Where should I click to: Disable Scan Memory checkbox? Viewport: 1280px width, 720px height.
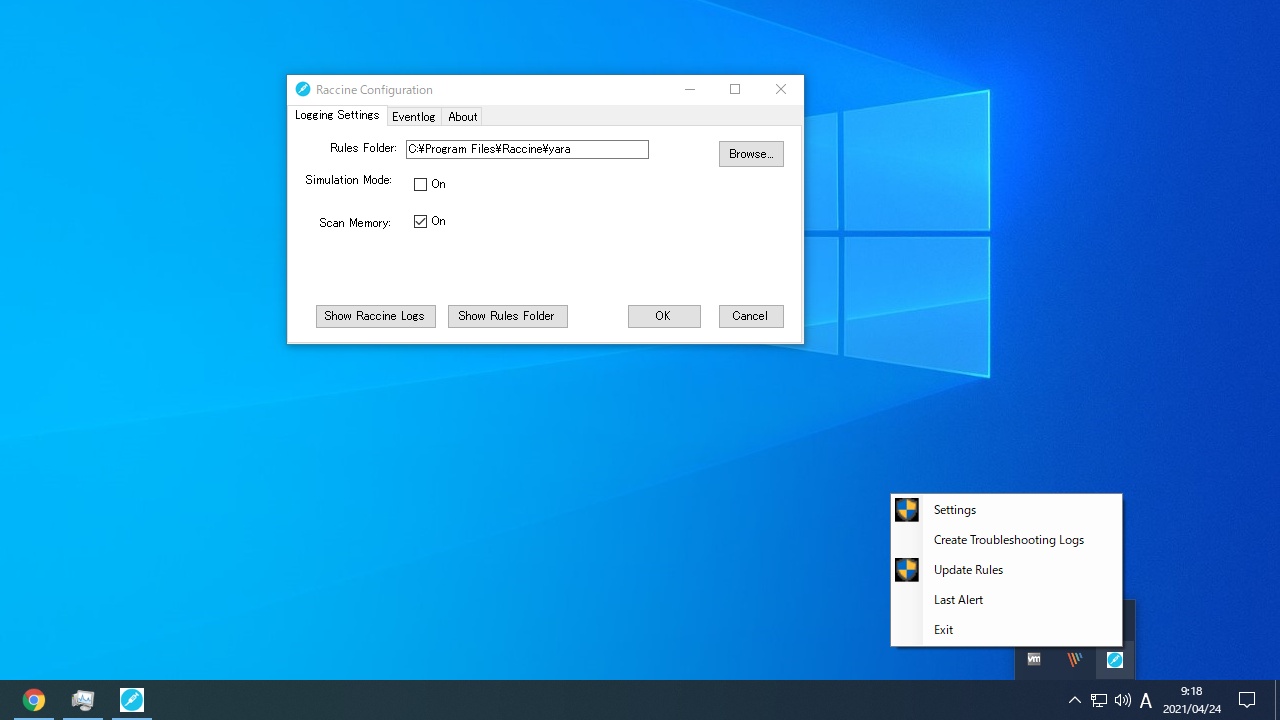[420, 222]
